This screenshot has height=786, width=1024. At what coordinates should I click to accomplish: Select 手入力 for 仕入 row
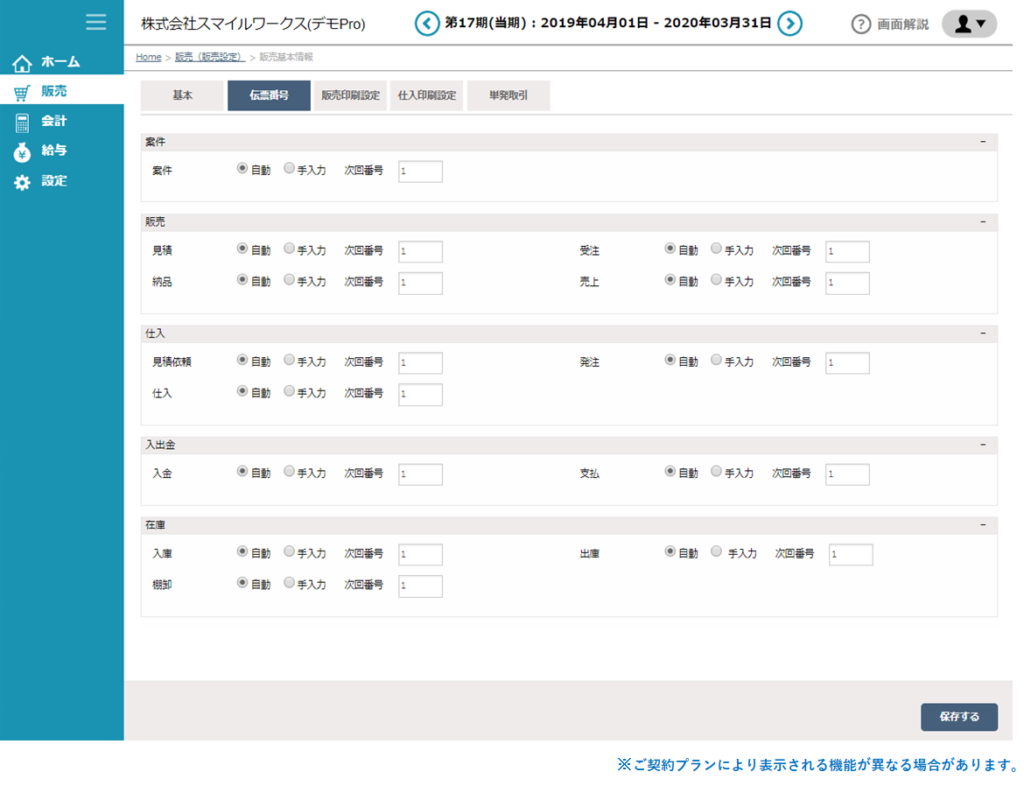pos(289,391)
